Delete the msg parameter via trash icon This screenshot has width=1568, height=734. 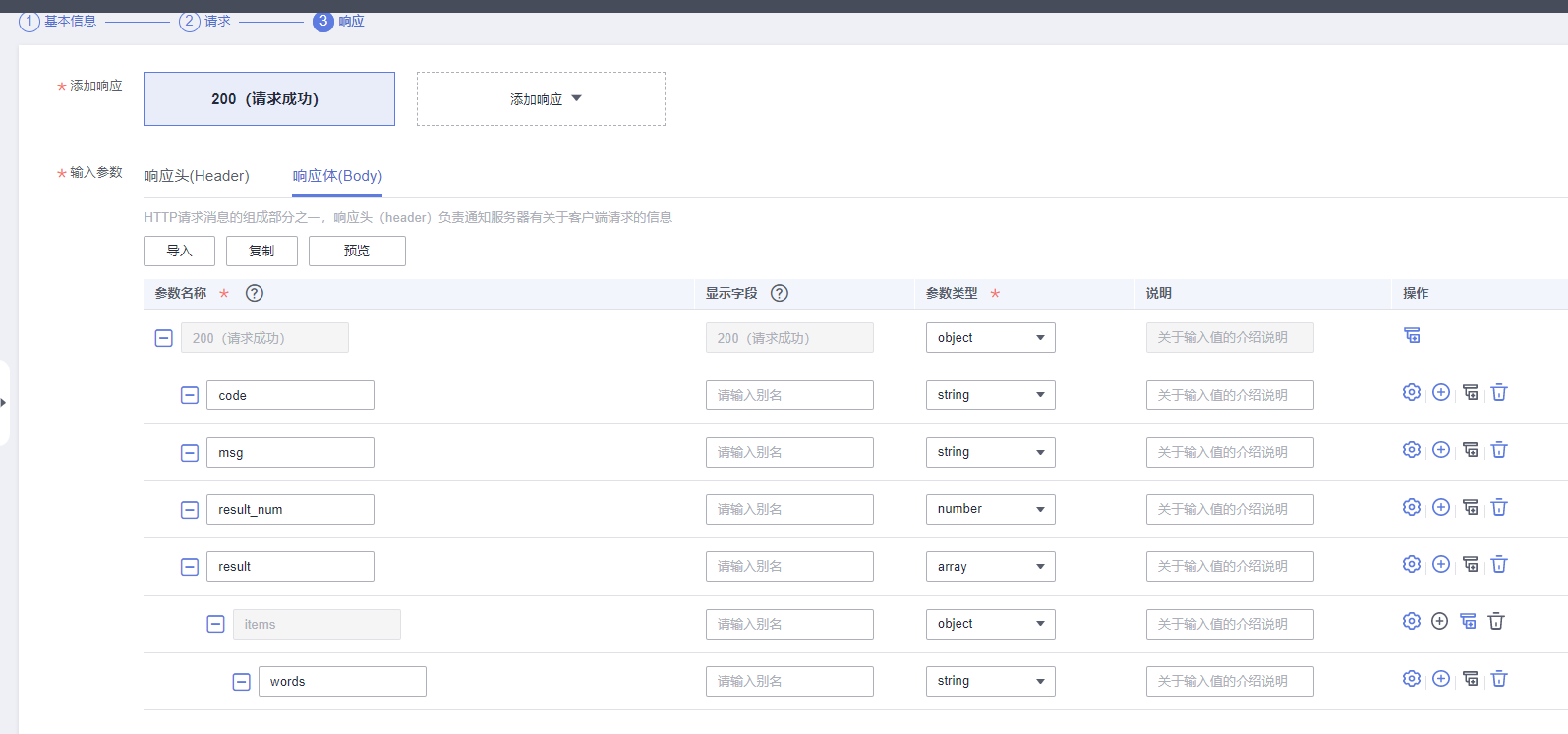[1499, 450]
